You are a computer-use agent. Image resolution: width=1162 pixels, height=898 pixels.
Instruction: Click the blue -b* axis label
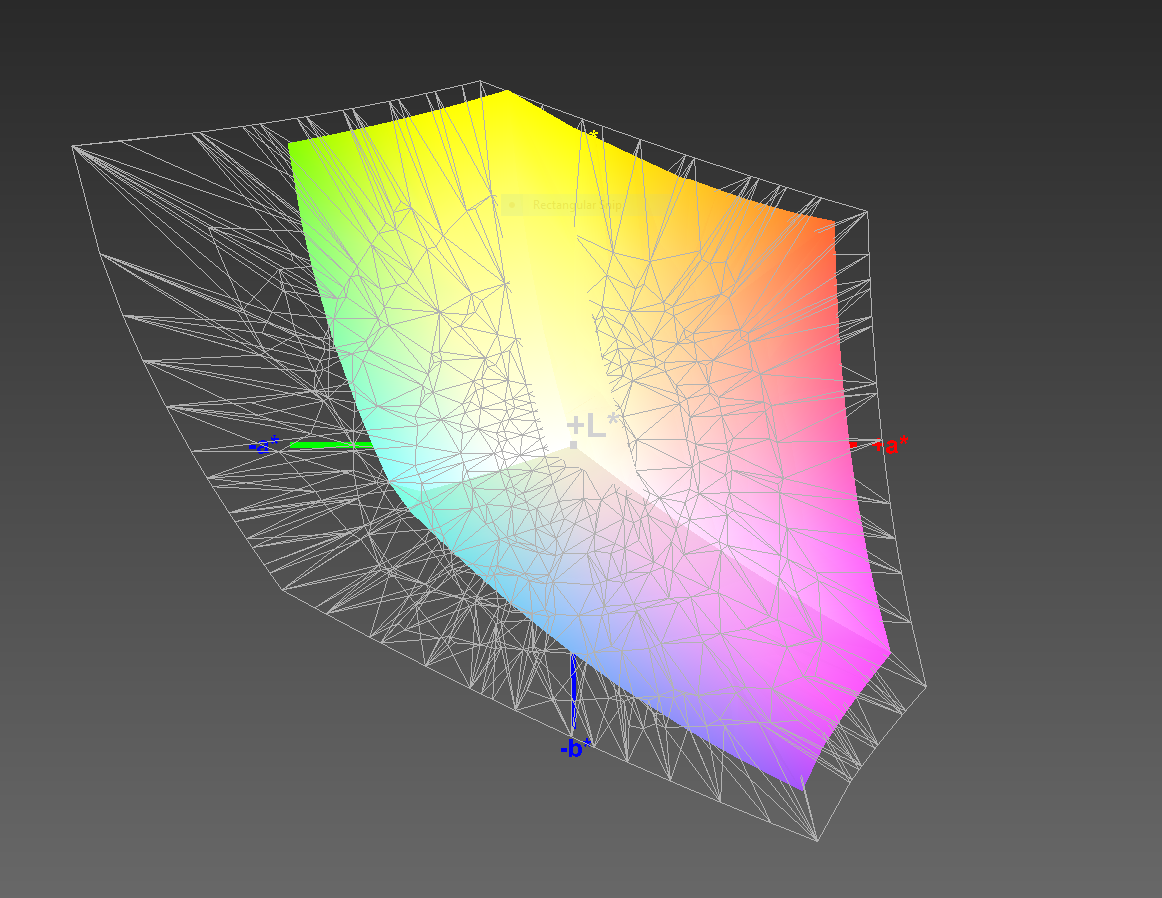(576, 748)
